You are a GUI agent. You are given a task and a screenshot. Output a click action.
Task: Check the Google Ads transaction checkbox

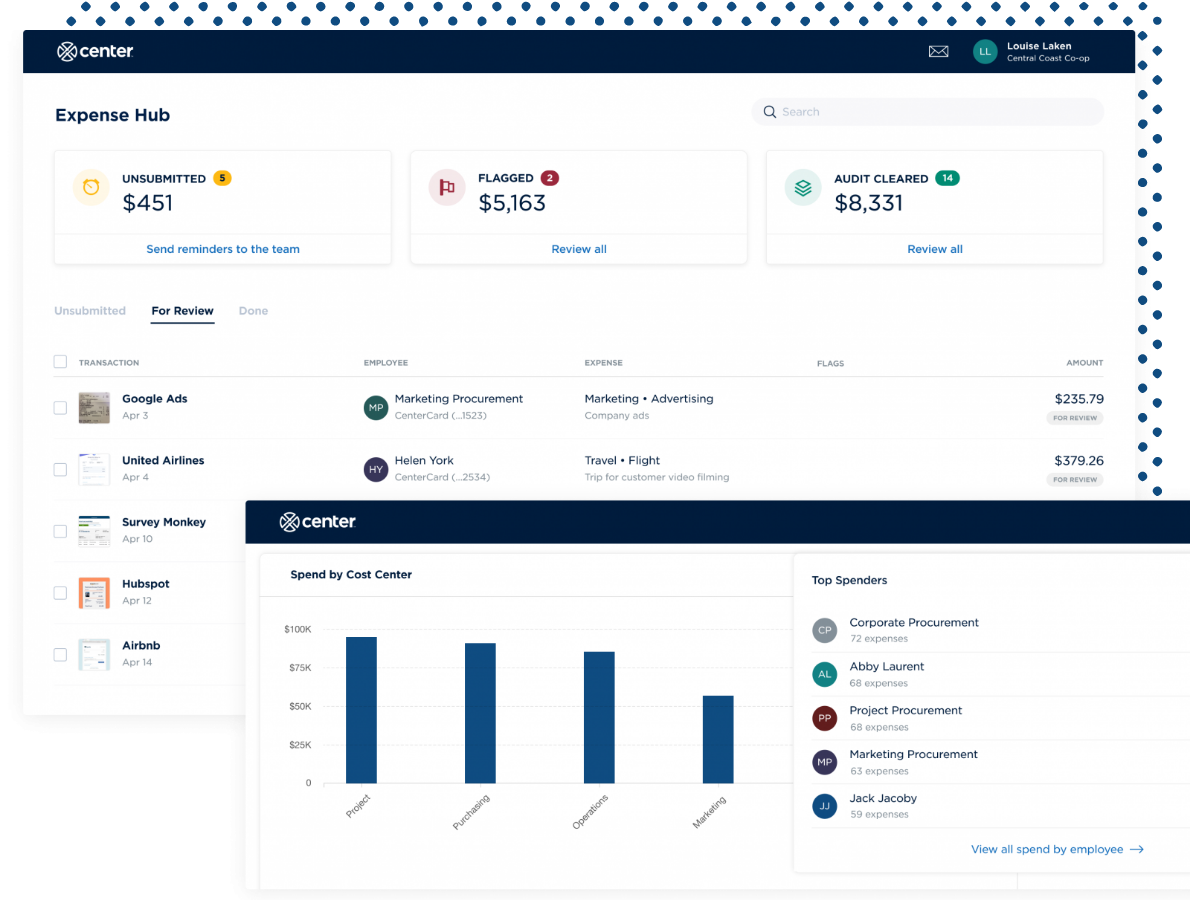60,408
